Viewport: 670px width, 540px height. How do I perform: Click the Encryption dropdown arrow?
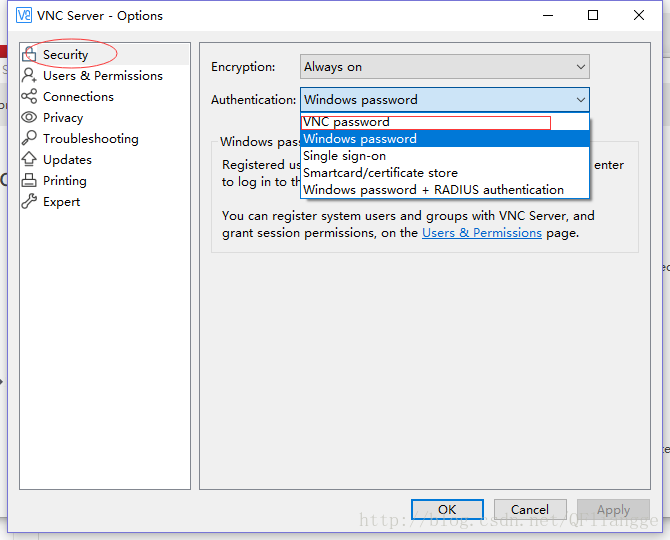(x=580, y=67)
